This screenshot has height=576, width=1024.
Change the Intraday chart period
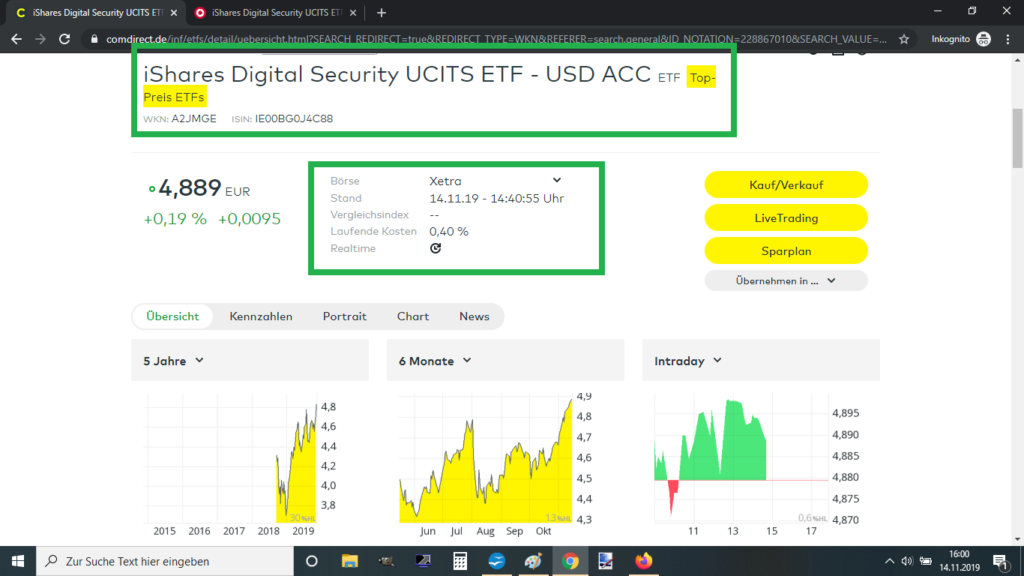[x=688, y=360]
